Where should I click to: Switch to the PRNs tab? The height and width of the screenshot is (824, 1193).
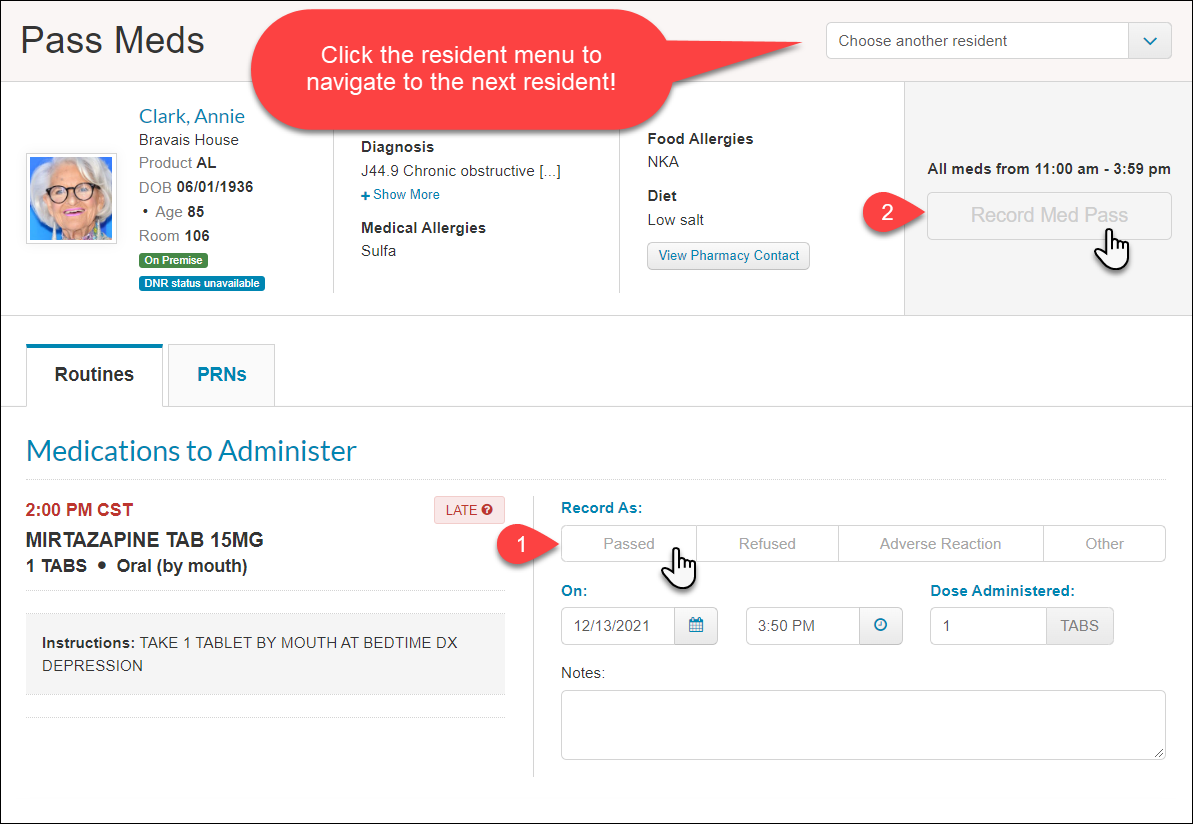tap(221, 375)
